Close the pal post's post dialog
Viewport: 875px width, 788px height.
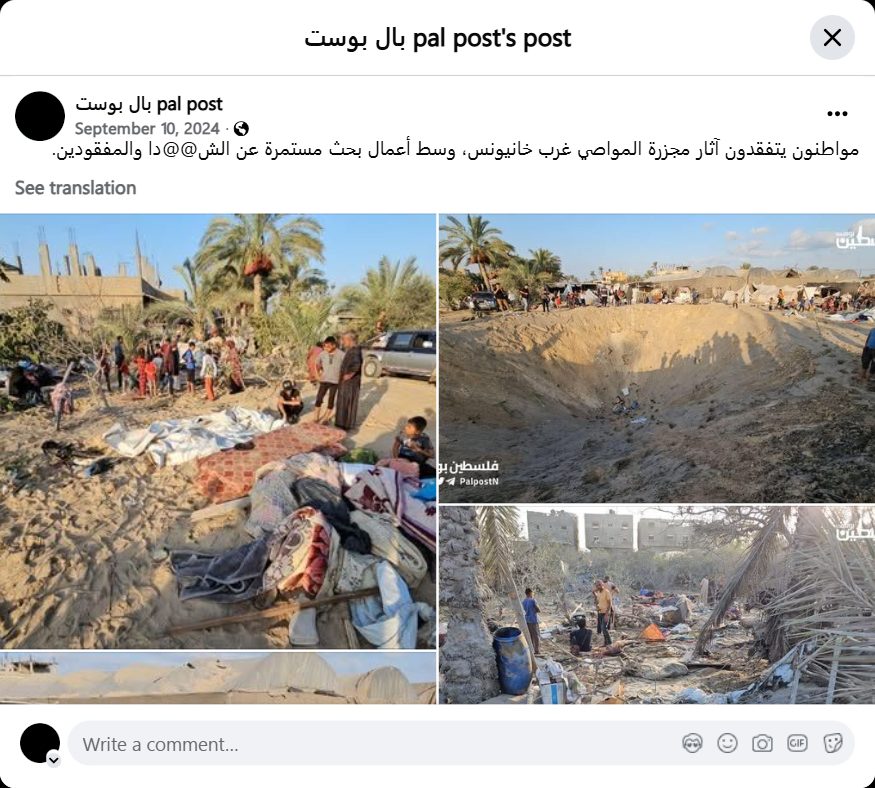[x=832, y=38]
